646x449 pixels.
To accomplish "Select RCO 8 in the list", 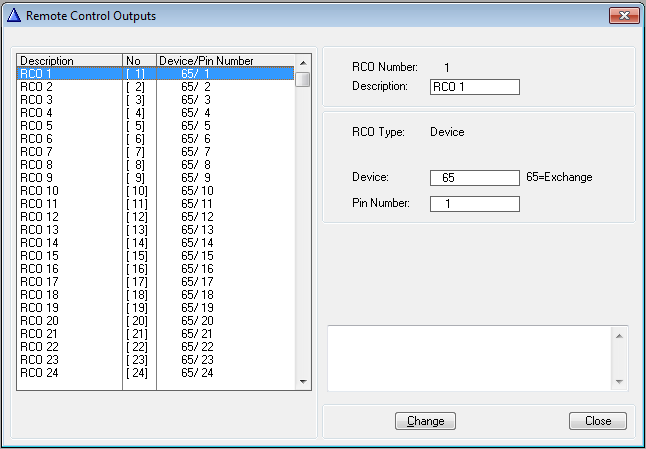I will pyautogui.click(x=156, y=165).
